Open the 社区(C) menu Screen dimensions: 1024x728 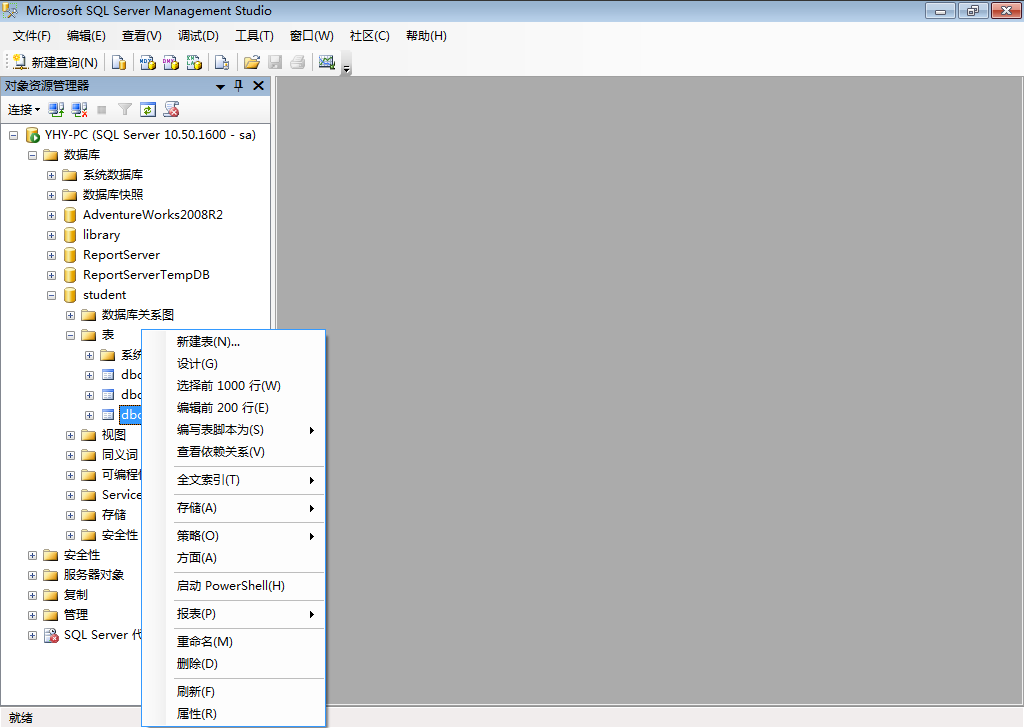370,36
